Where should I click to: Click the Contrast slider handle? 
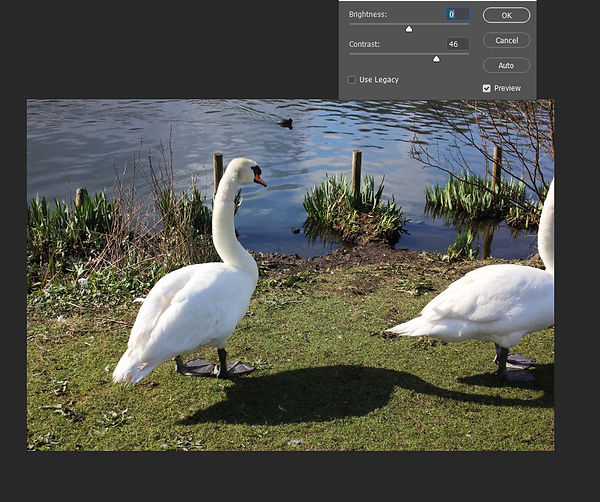(x=436, y=59)
